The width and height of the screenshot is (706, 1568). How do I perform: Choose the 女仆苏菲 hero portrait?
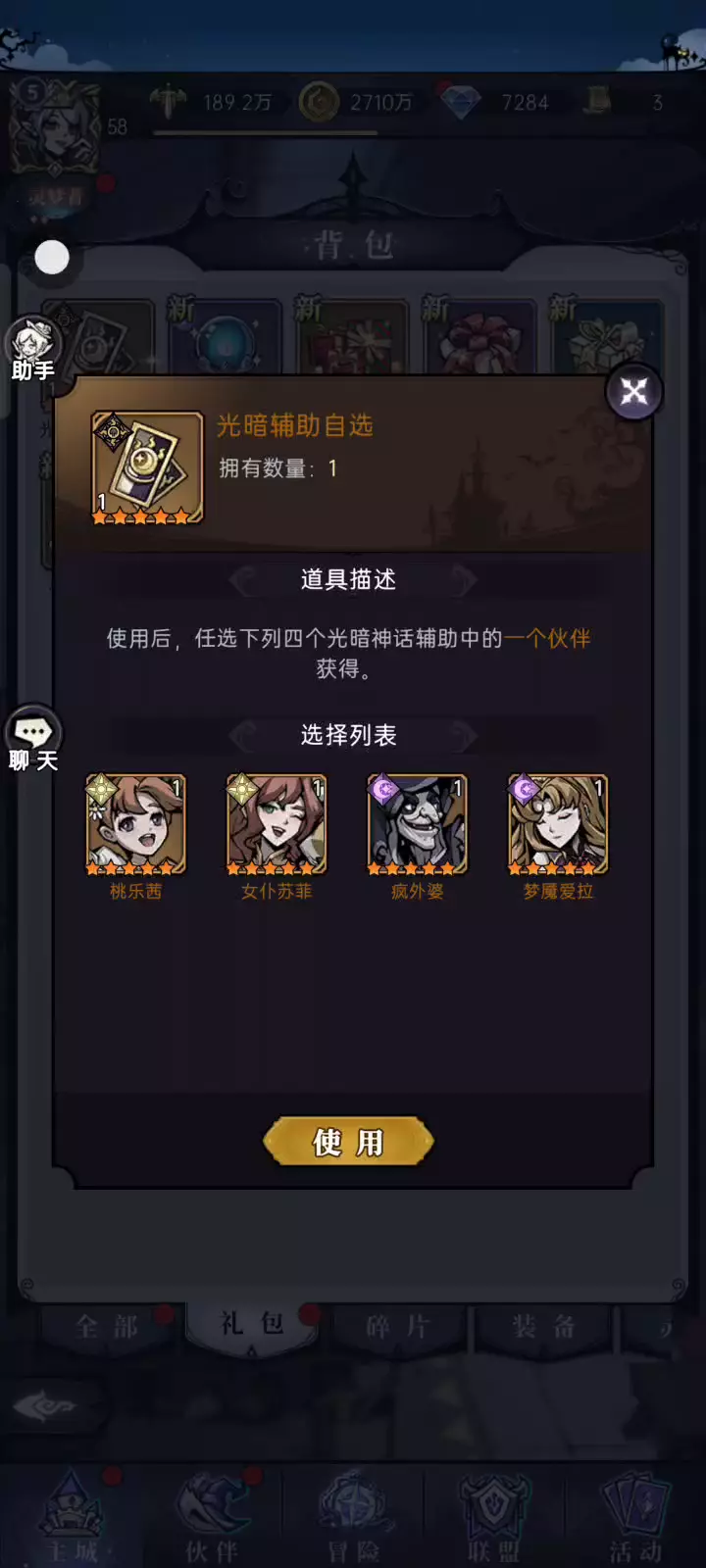pos(277,824)
